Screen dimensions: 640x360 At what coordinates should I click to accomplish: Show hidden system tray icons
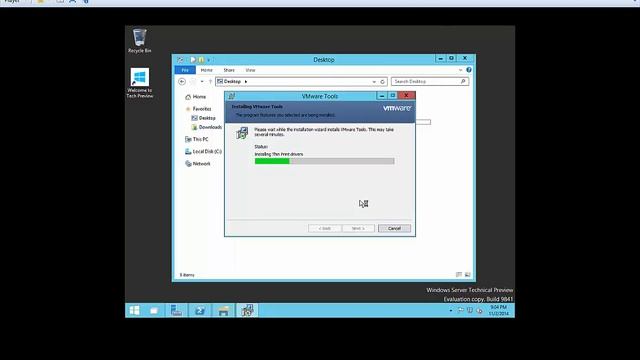[451, 311]
